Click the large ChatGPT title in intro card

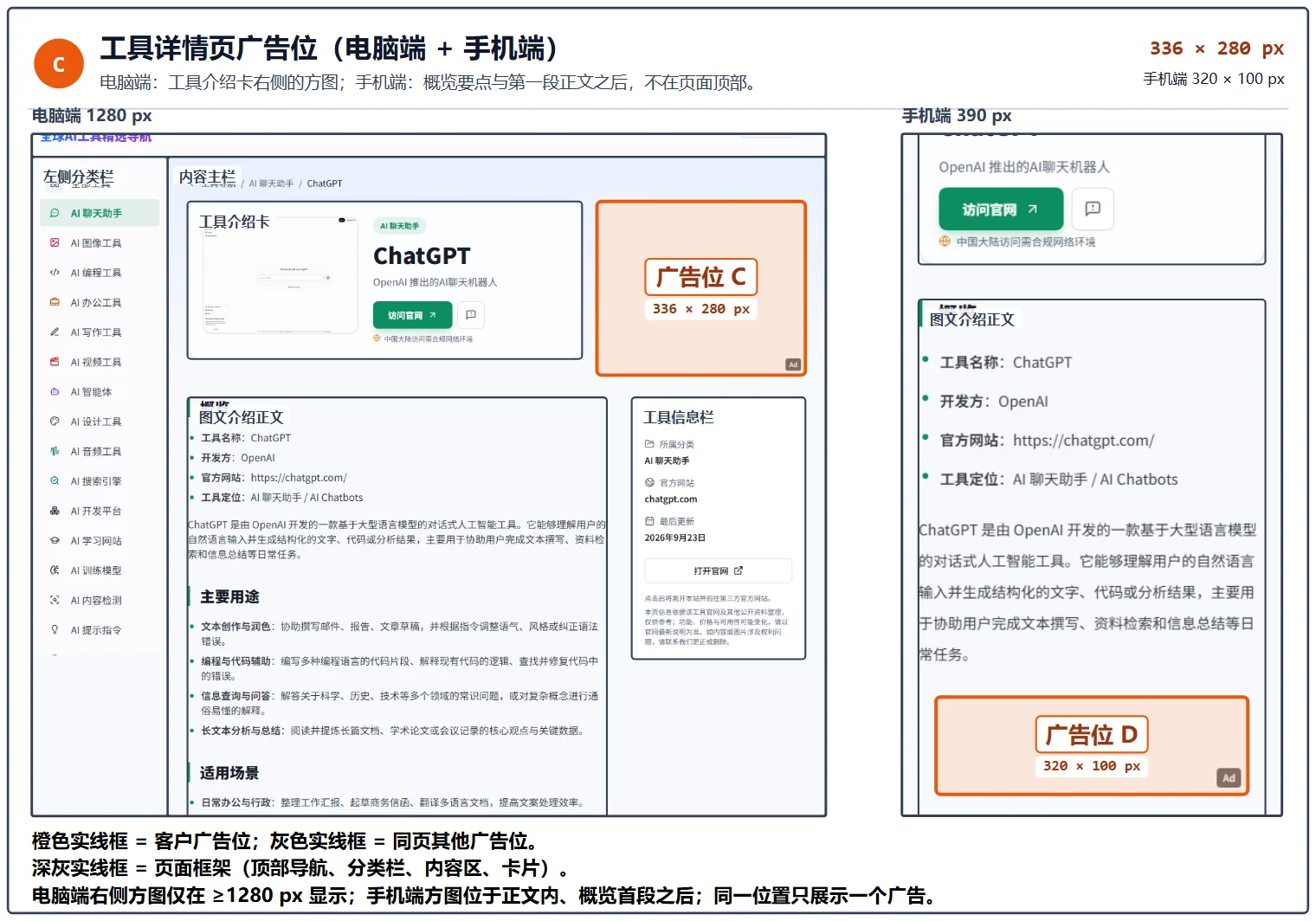coord(422,256)
